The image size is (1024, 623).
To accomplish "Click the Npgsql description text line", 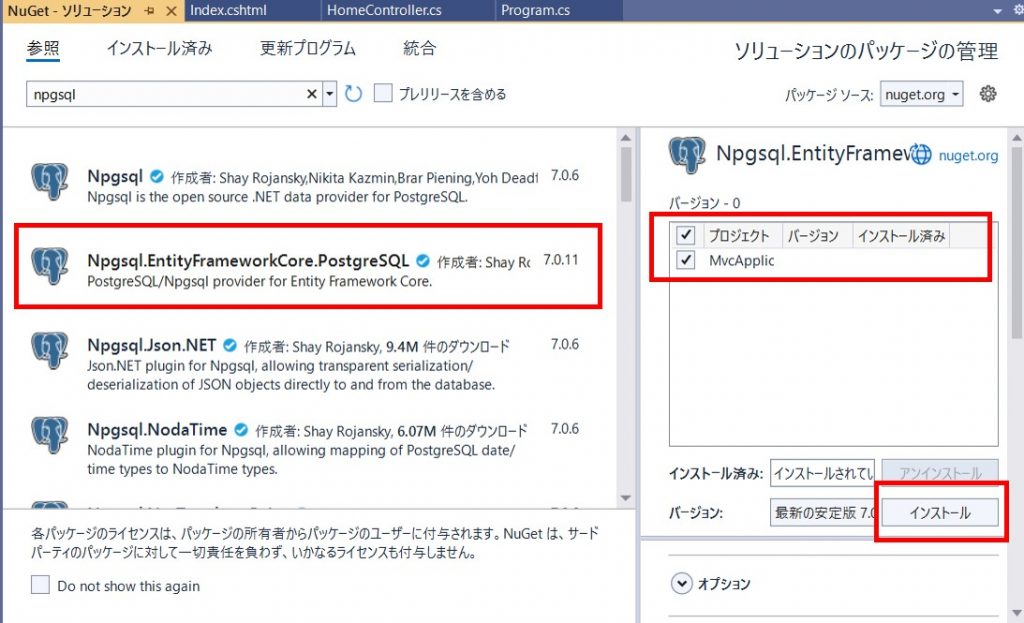I will pos(277,197).
